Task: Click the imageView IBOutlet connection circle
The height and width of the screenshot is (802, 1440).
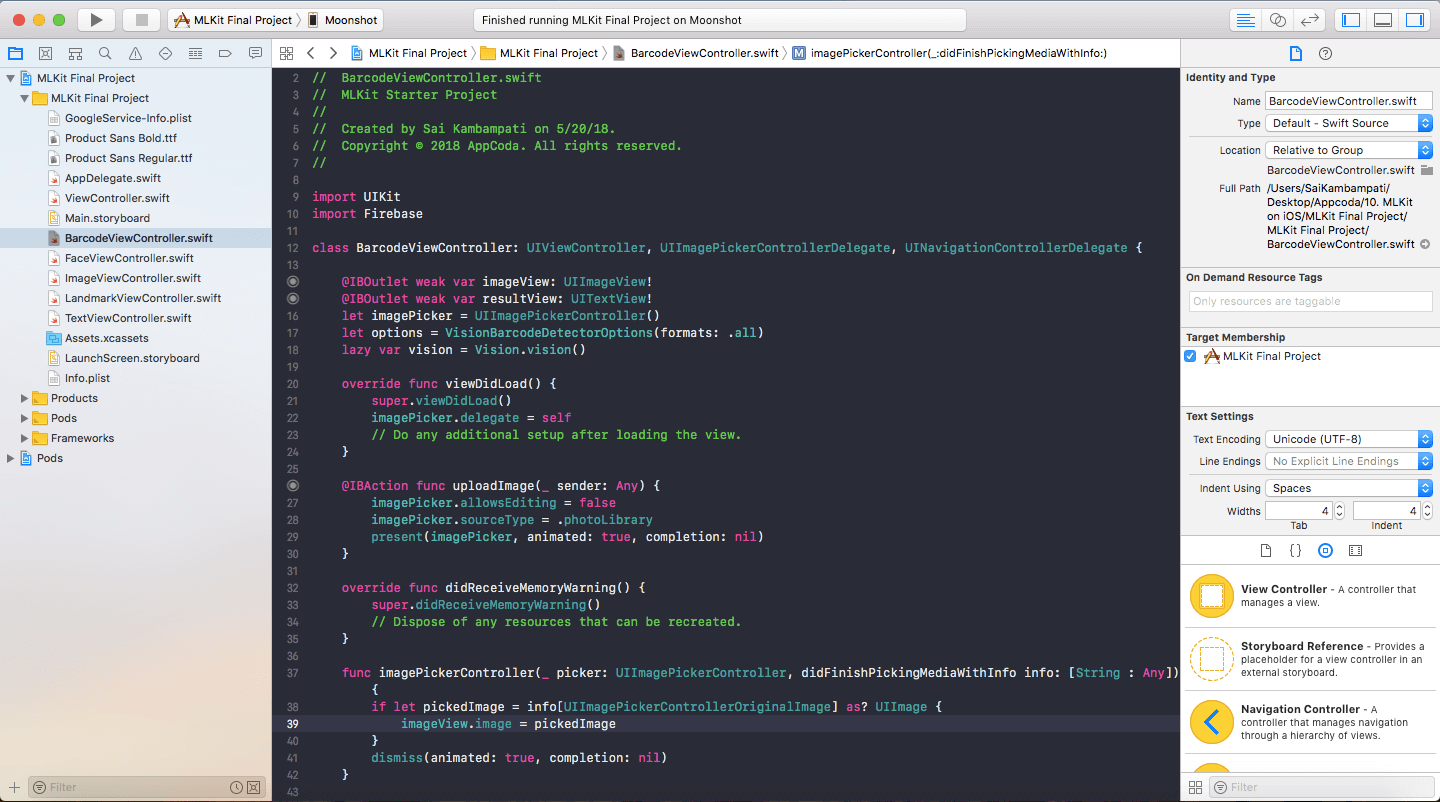Action: pos(293,282)
